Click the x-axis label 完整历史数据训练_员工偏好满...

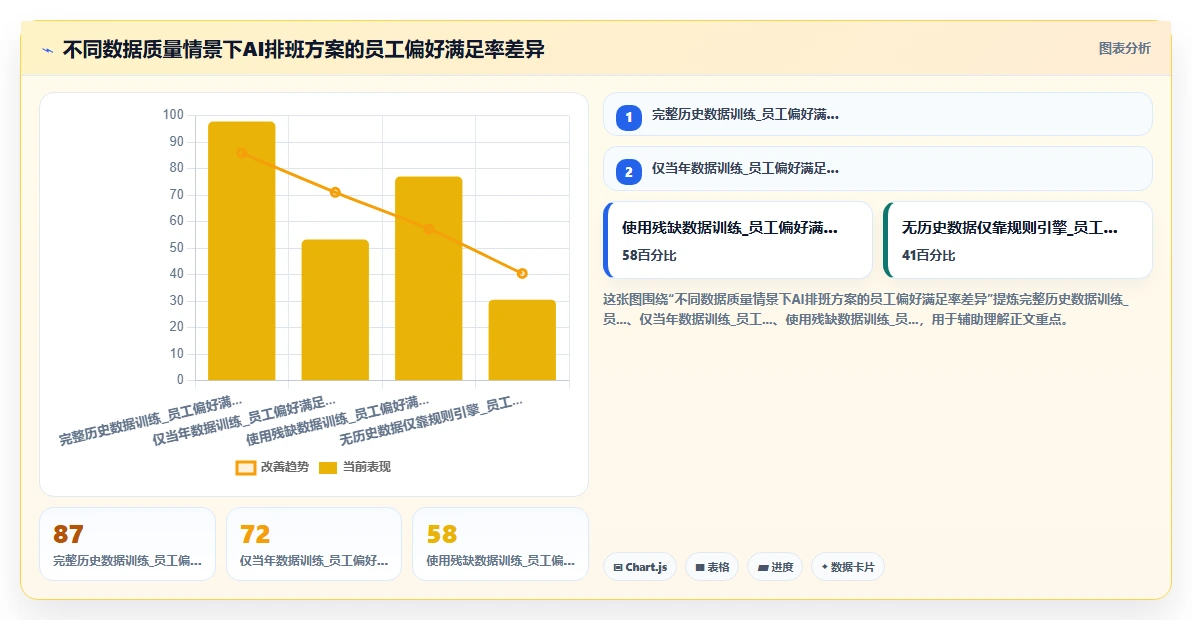[151, 420]
